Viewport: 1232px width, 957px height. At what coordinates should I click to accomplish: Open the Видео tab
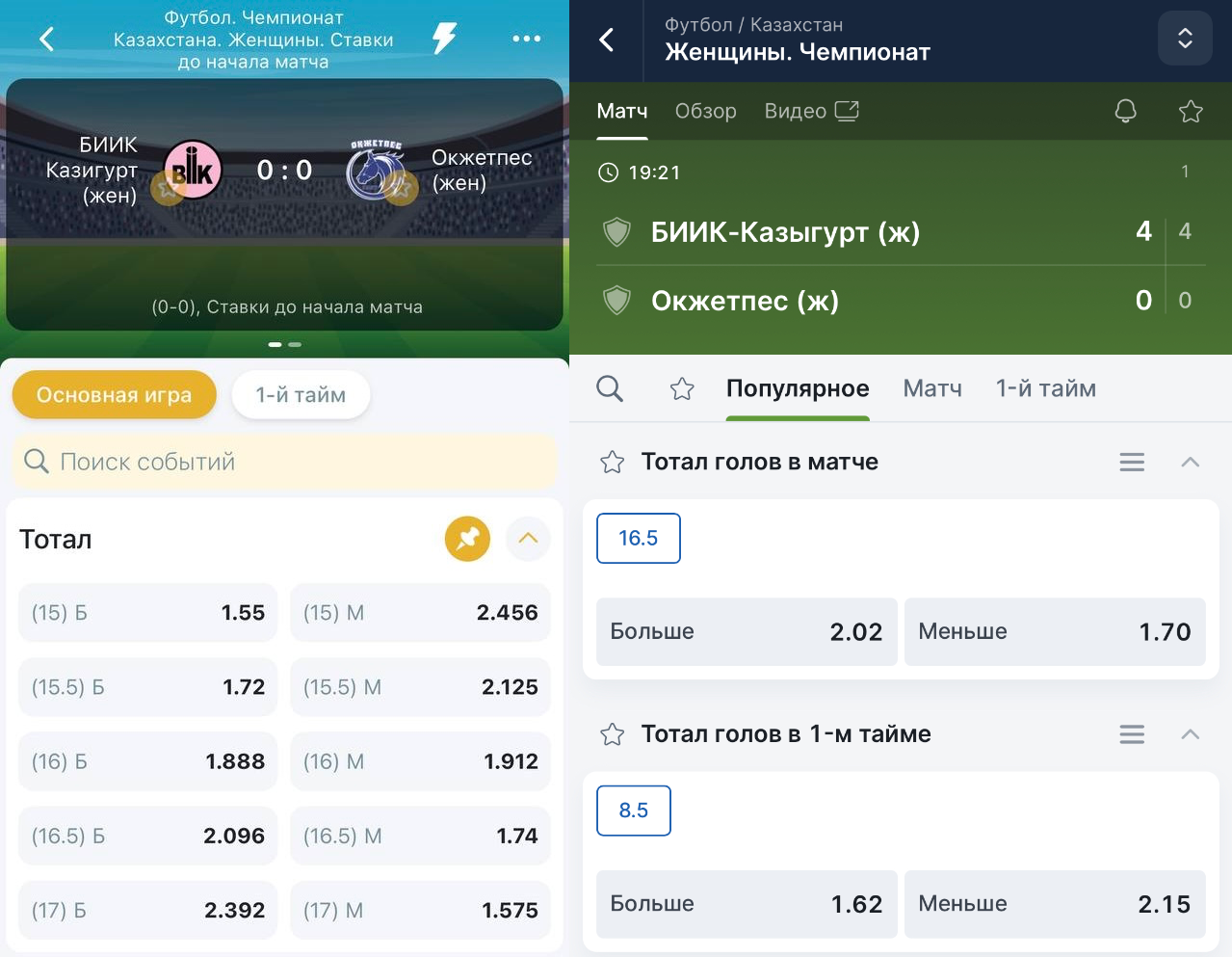tap(811, 112)
